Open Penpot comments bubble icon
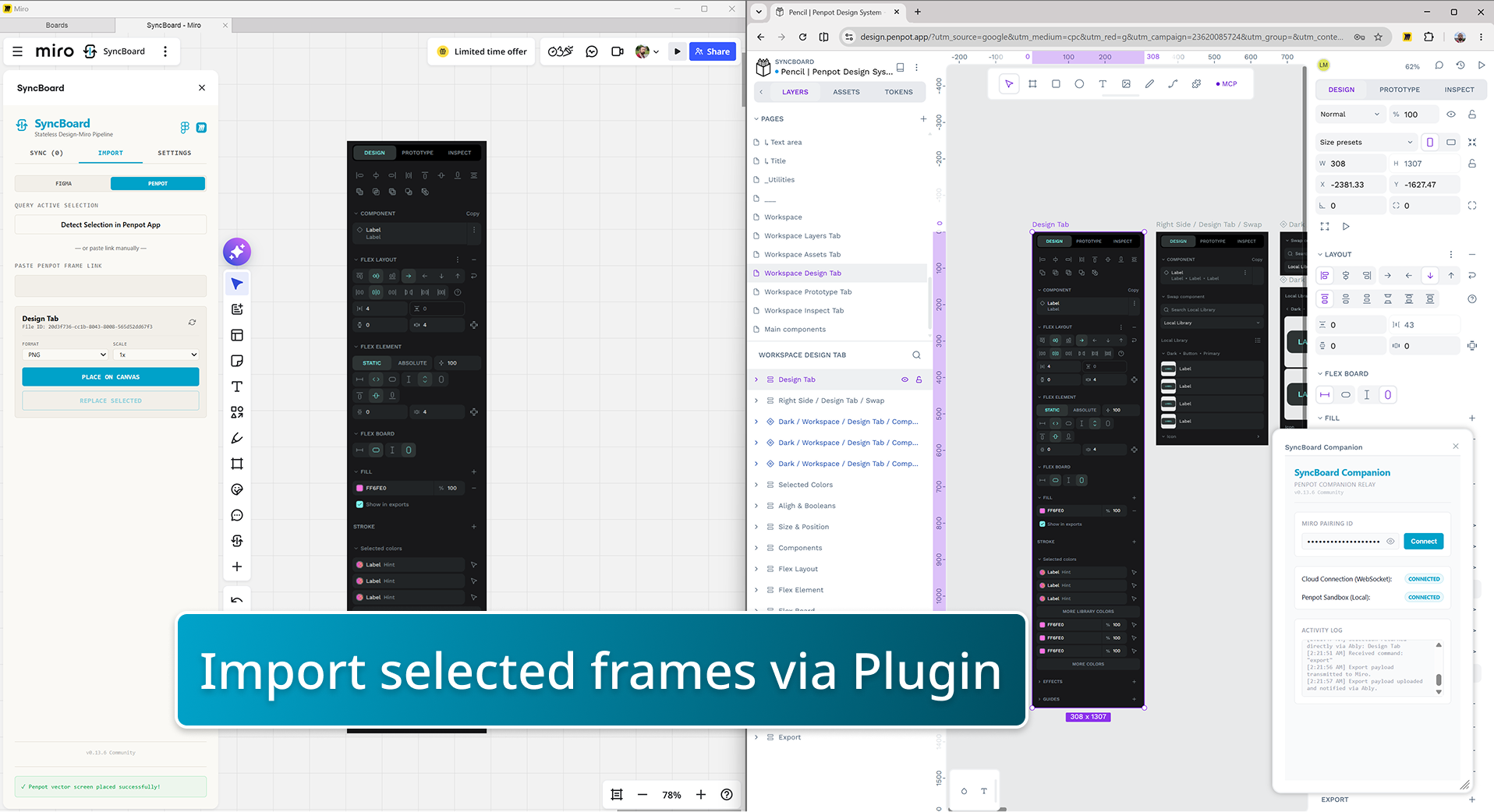The width and height of the screenshot is (1494, 812). [1439, 65]
